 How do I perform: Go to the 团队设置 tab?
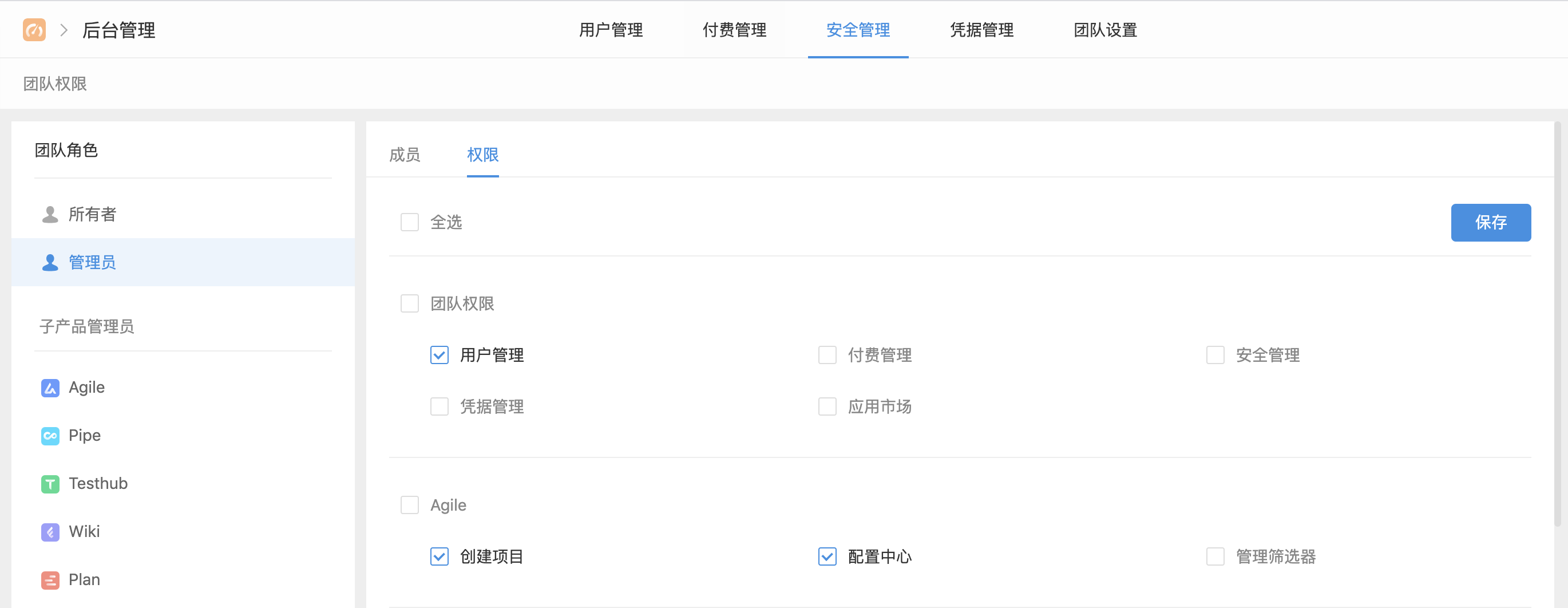[1105, 30]
